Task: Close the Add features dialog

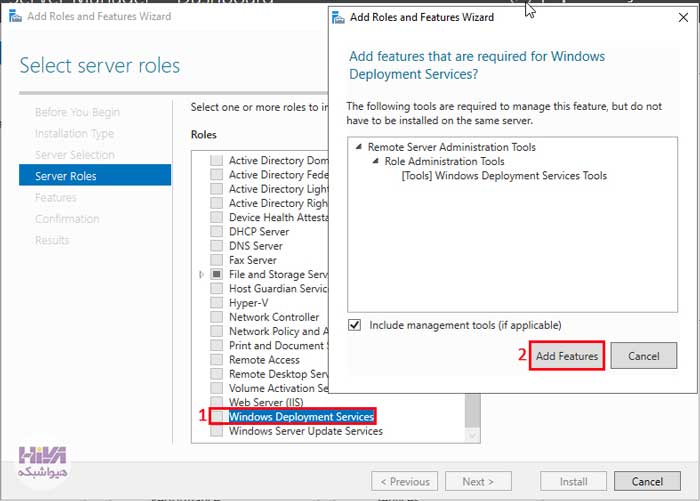Action: [683, 17]
